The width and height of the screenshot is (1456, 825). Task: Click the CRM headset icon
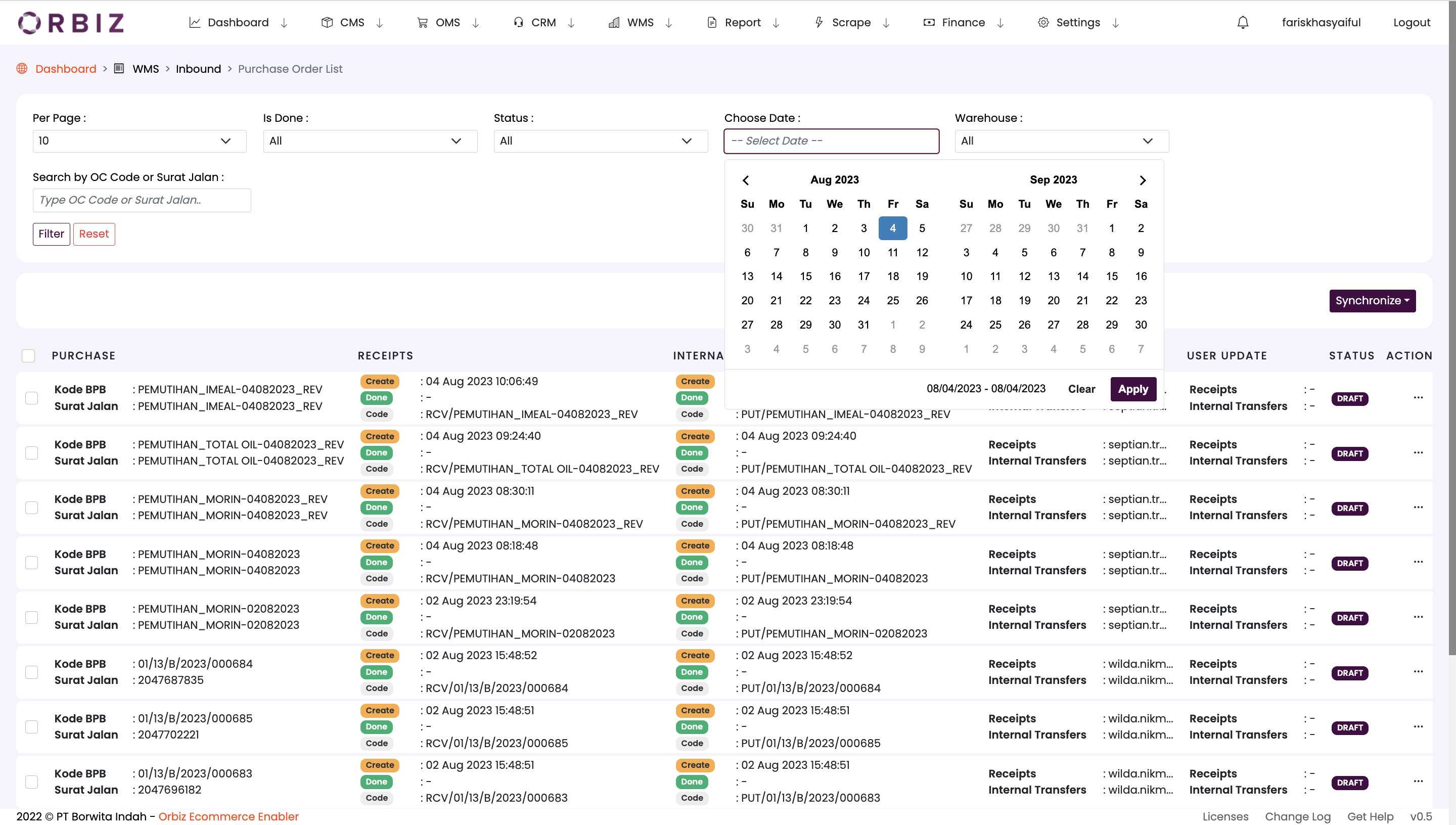pos(518,23)
